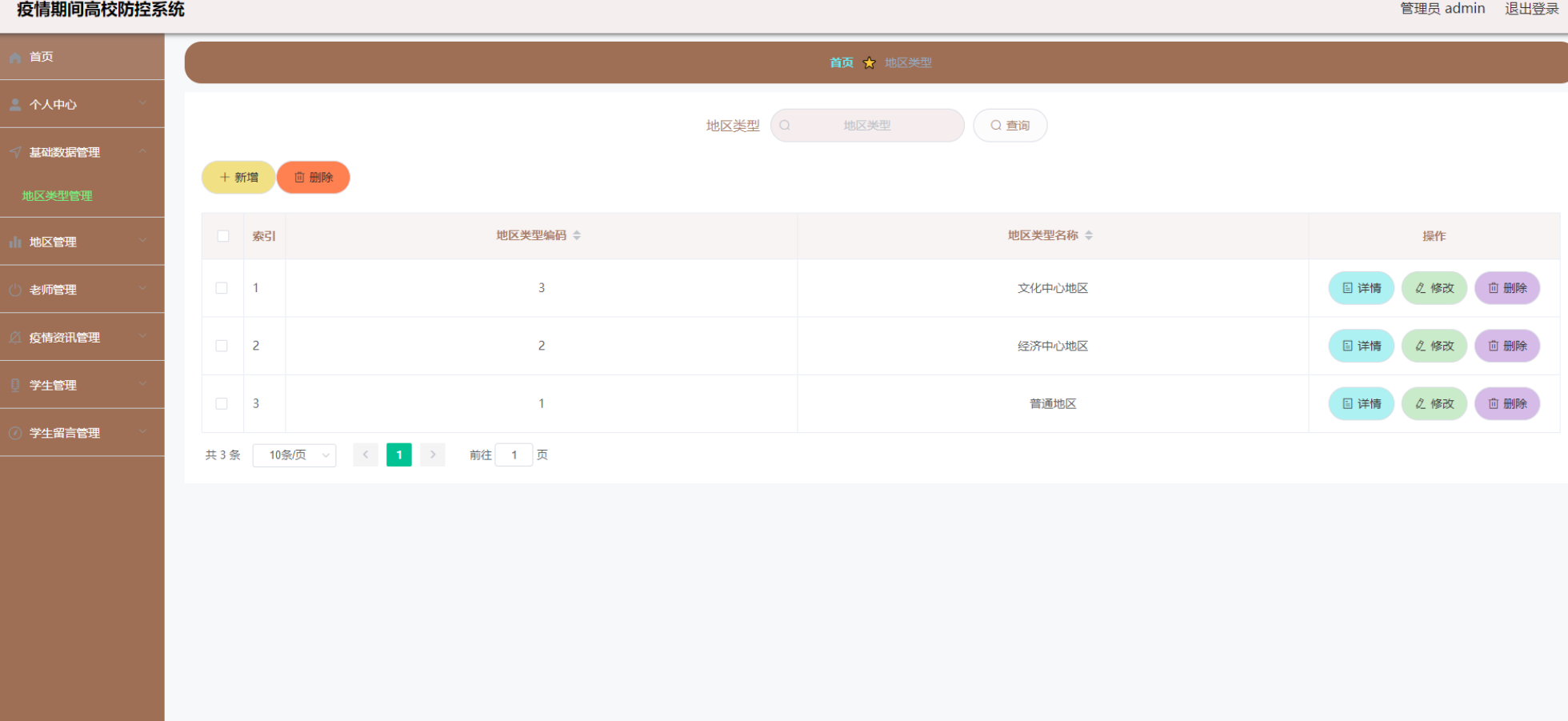Click the 共 3 条 total count
Viewport: 1568px width, 721px height.
(222, 455)
